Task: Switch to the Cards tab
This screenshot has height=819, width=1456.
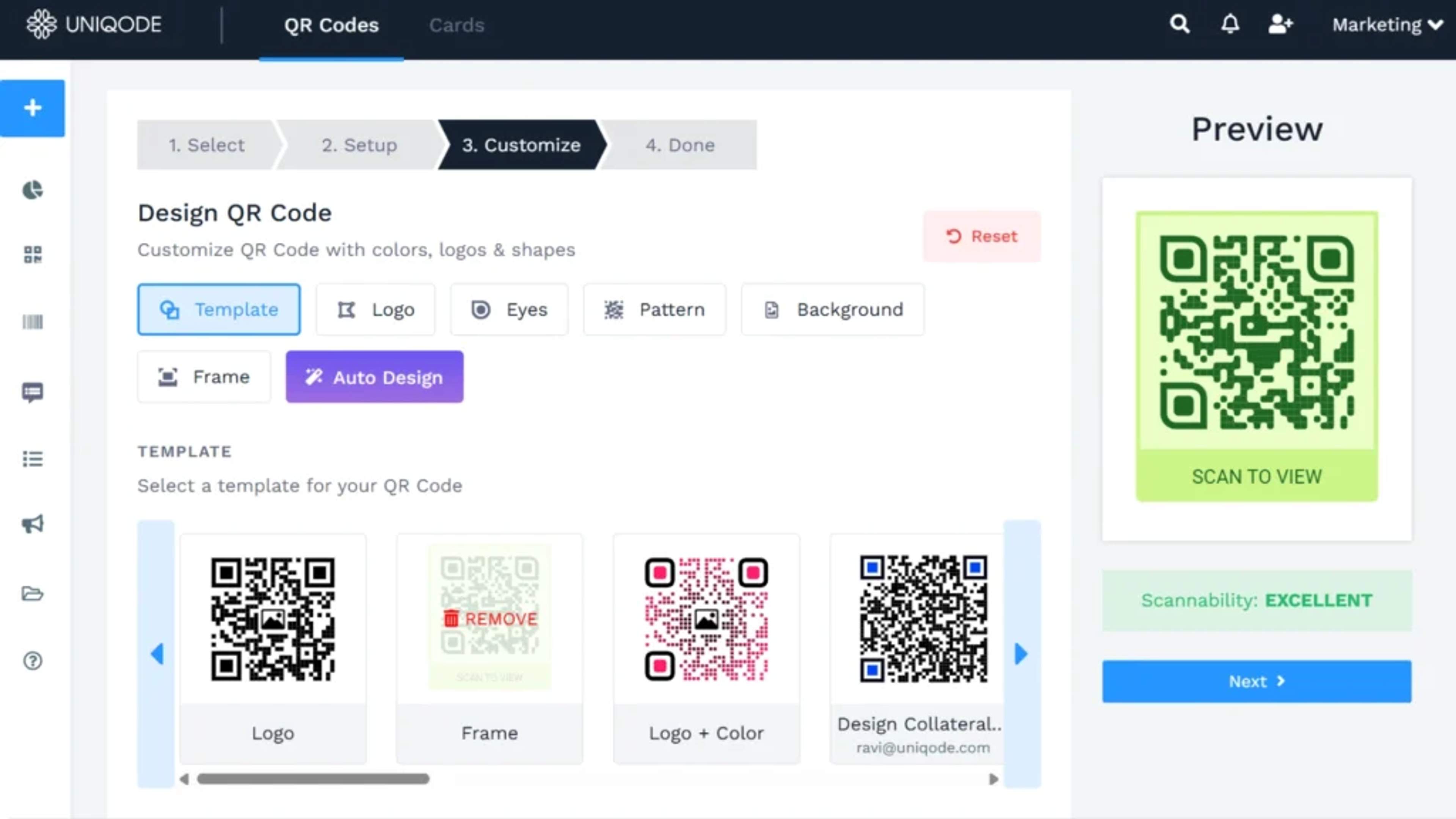Action: [x=457, y=25]
